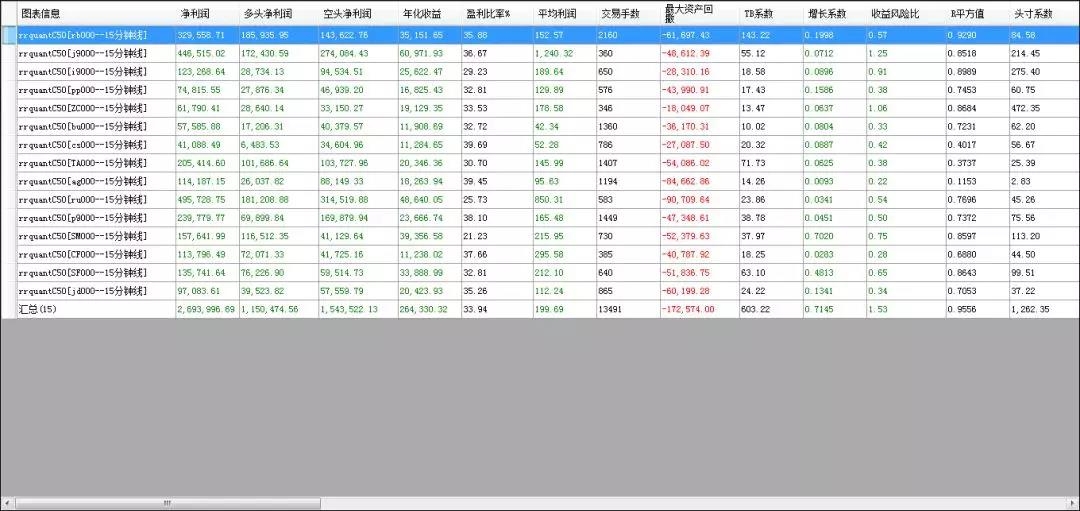Image resolution: width=1080 pixels, height=511 pixels.
Task: Sort by the 图表信息 column header
Action: 96,13
